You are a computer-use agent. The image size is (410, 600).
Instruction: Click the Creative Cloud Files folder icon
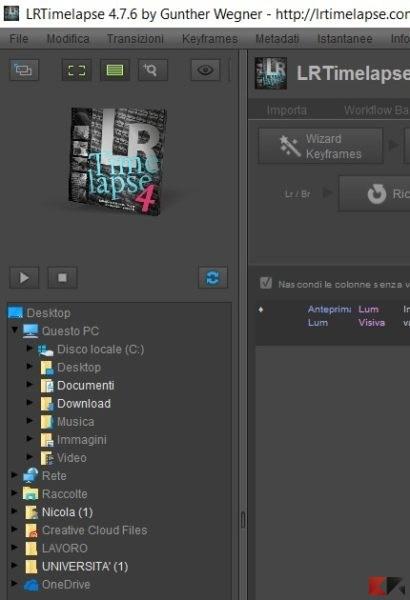point(31,530)
